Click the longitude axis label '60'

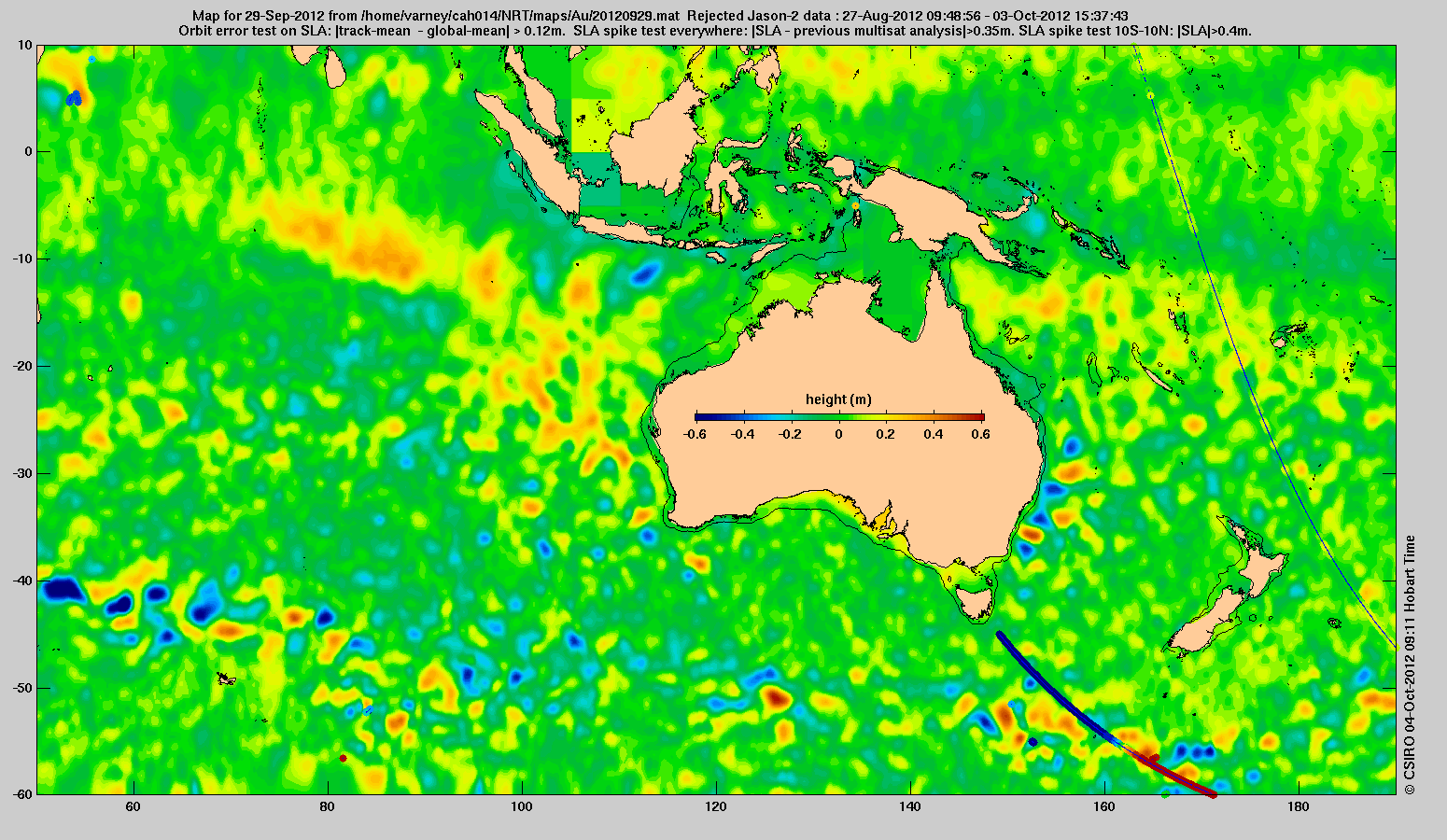pos(133,806)
